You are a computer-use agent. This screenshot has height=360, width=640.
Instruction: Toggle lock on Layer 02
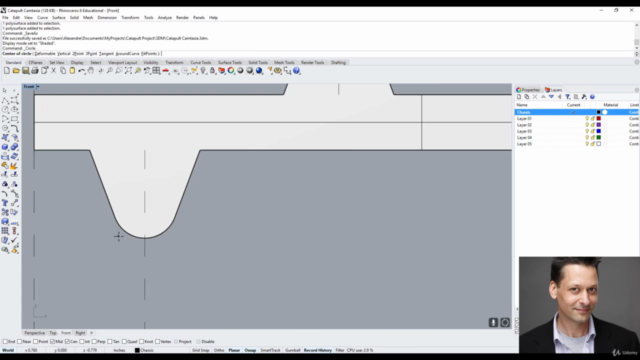click(593, 125)
